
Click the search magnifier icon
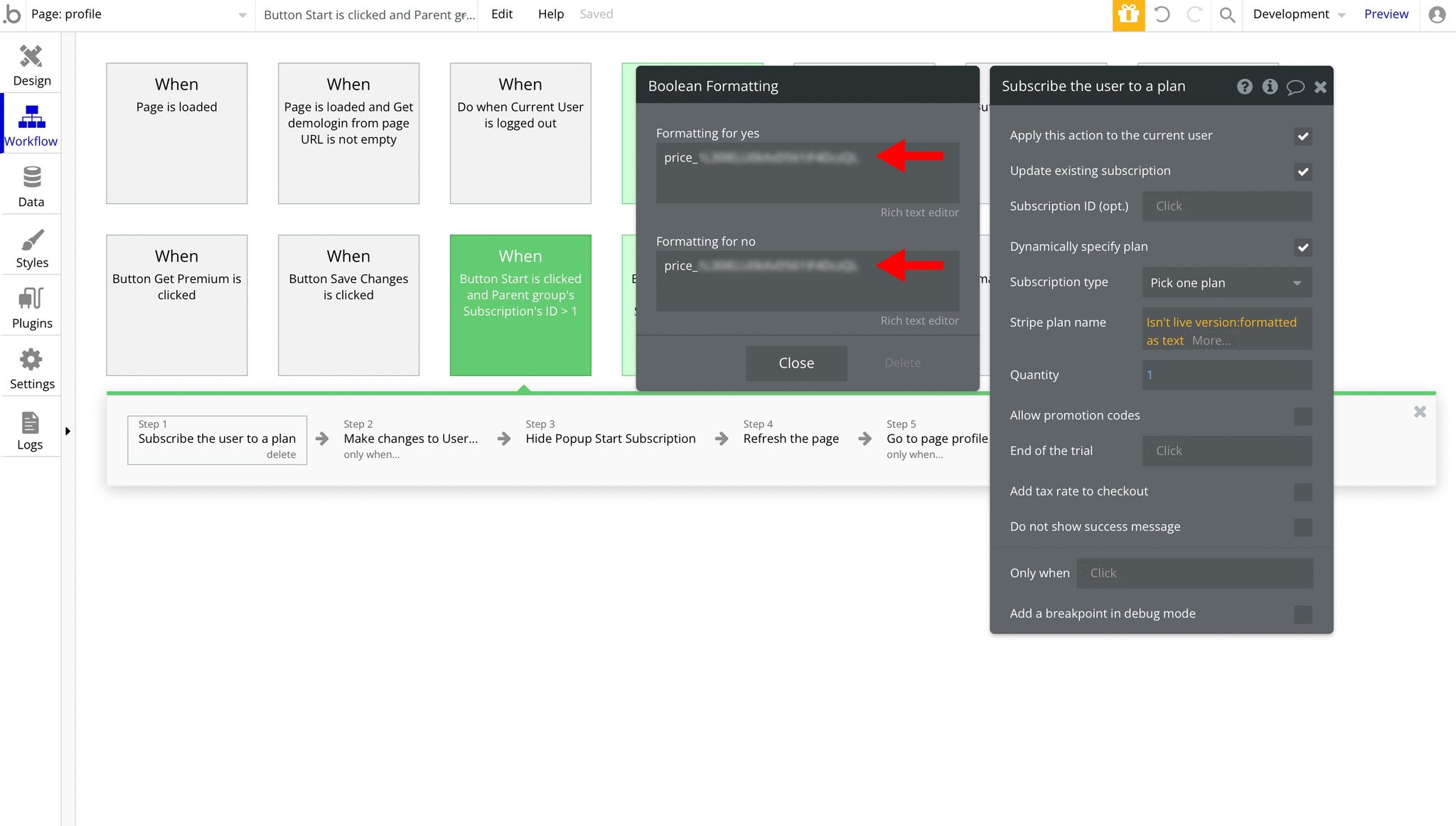tap(1227, 15)
